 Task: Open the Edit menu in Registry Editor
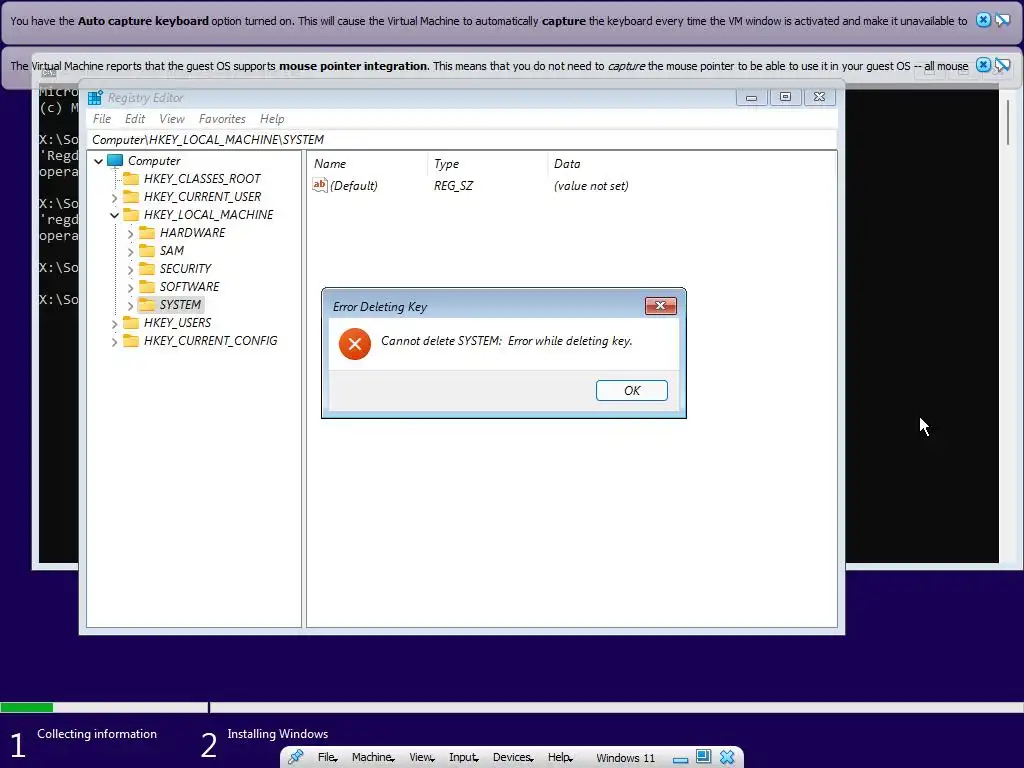tap(135, 119)
